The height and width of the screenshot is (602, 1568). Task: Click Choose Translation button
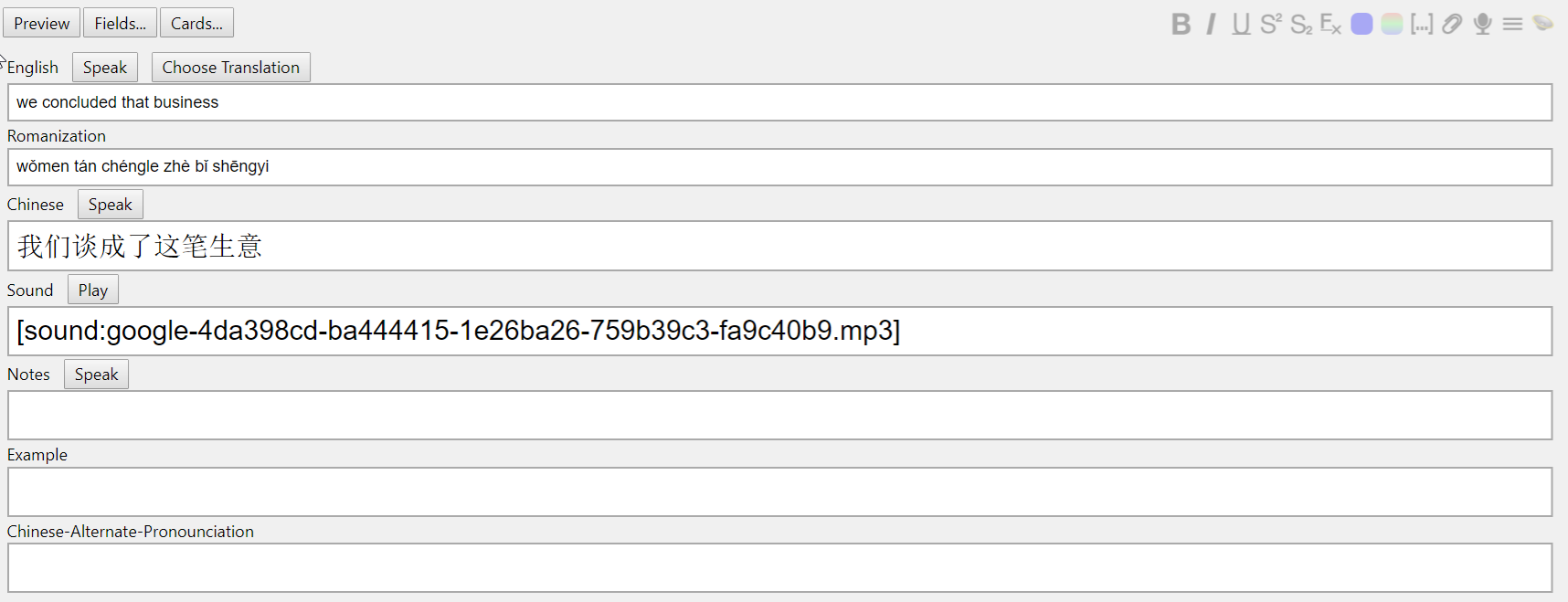point(230,68)
